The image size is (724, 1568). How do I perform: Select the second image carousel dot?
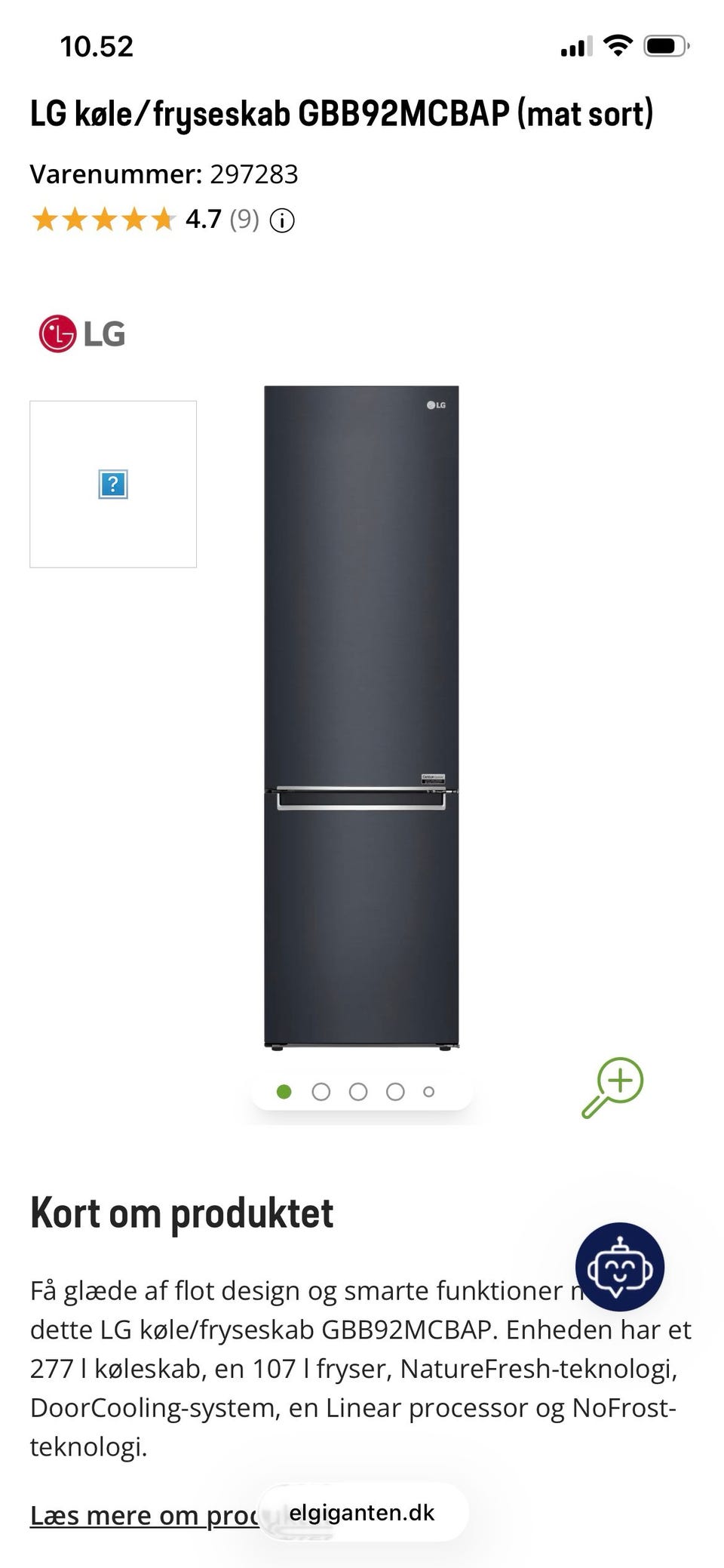point(321,1092)
